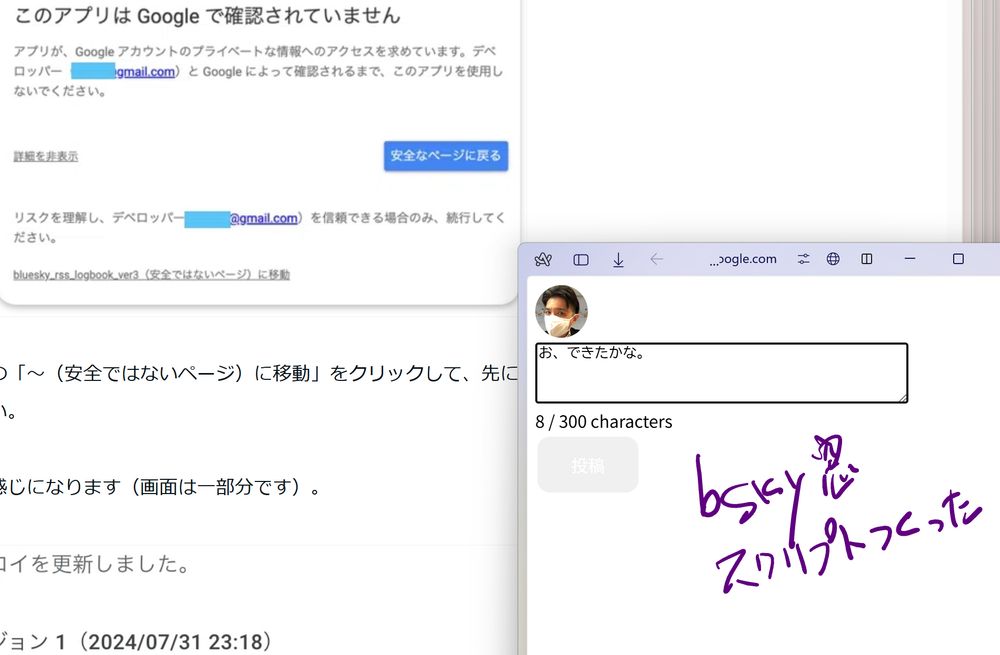This screenshot has width=1000, height=655.
Task: Go back with the left arrow icon
Action: [656, 259]
